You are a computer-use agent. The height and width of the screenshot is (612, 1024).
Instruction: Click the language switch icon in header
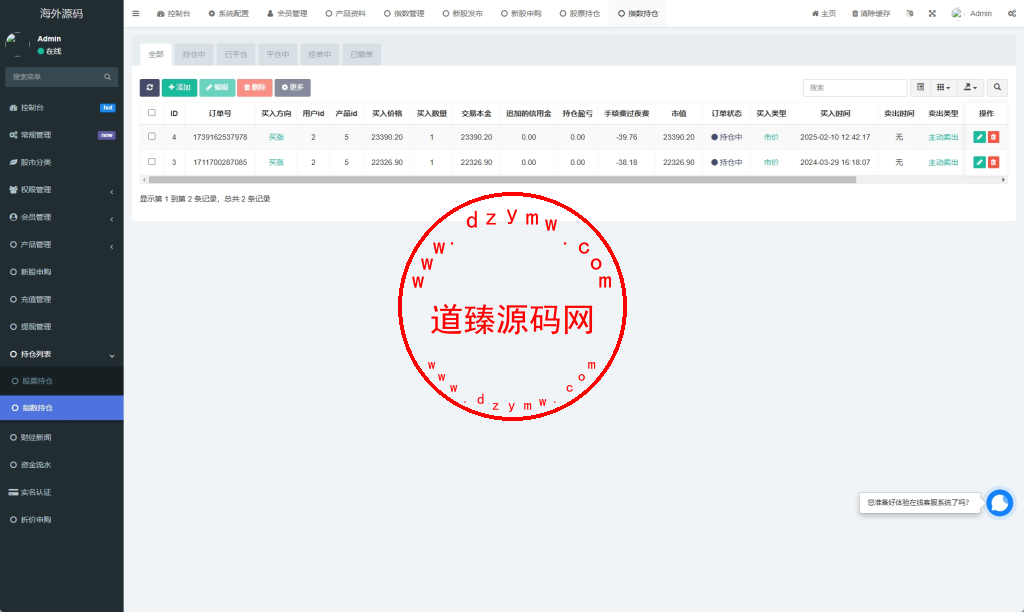[x=910, y=14]
